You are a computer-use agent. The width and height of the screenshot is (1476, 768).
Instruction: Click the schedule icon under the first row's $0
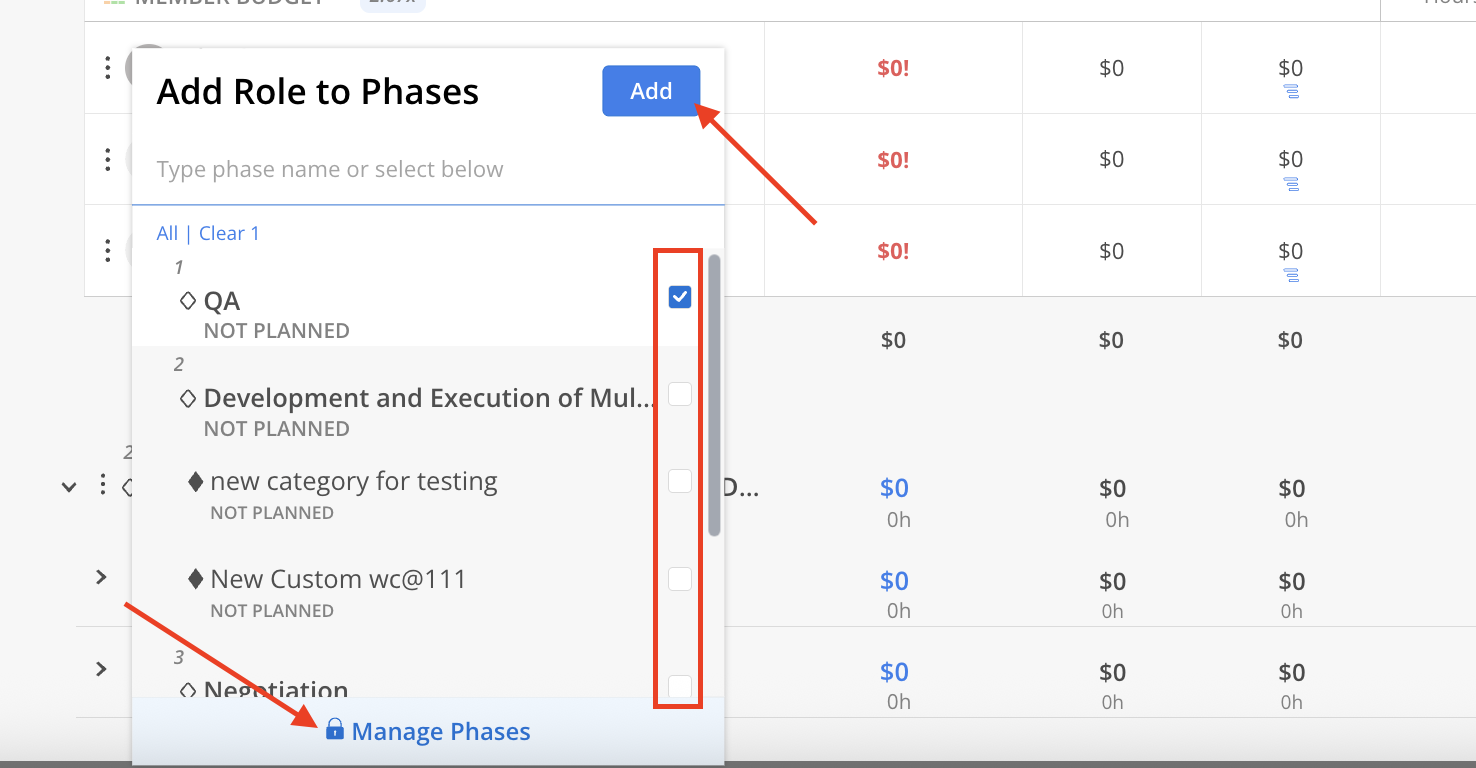pyautogui.click(x=1291, y=92)
